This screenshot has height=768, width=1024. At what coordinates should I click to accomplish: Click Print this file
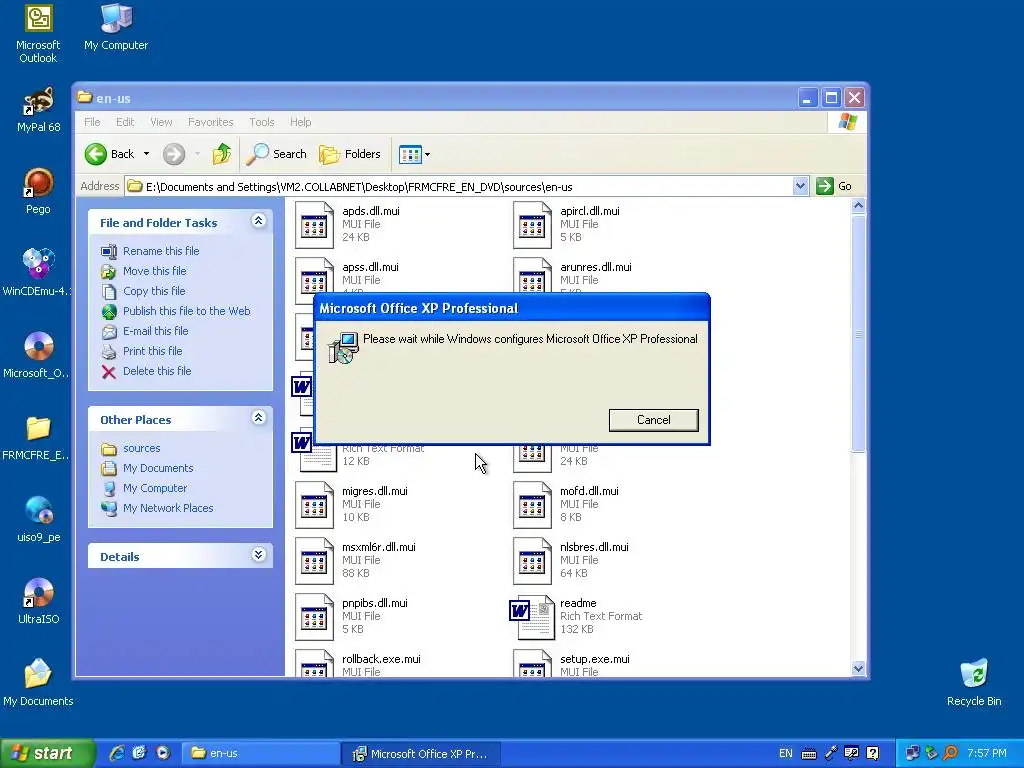152,351
